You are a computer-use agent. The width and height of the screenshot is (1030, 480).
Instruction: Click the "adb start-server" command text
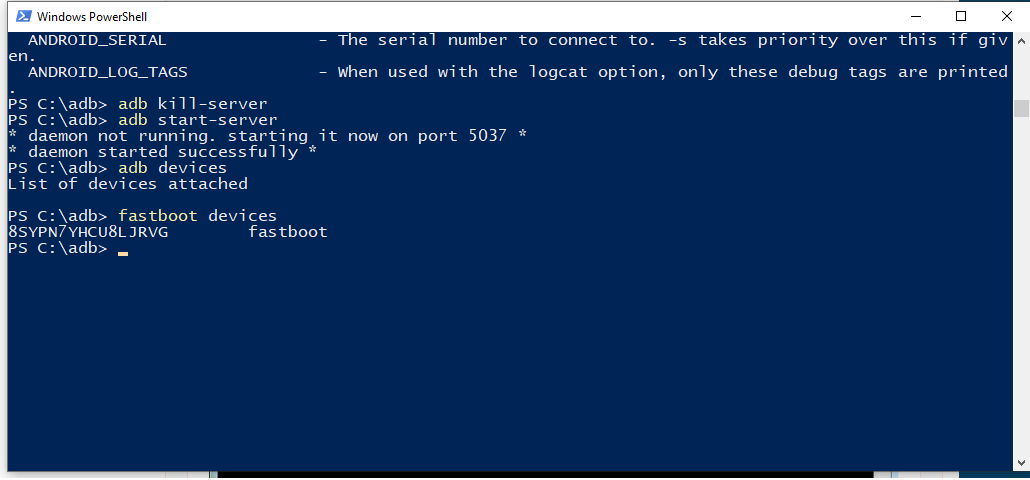click(197, 120)
